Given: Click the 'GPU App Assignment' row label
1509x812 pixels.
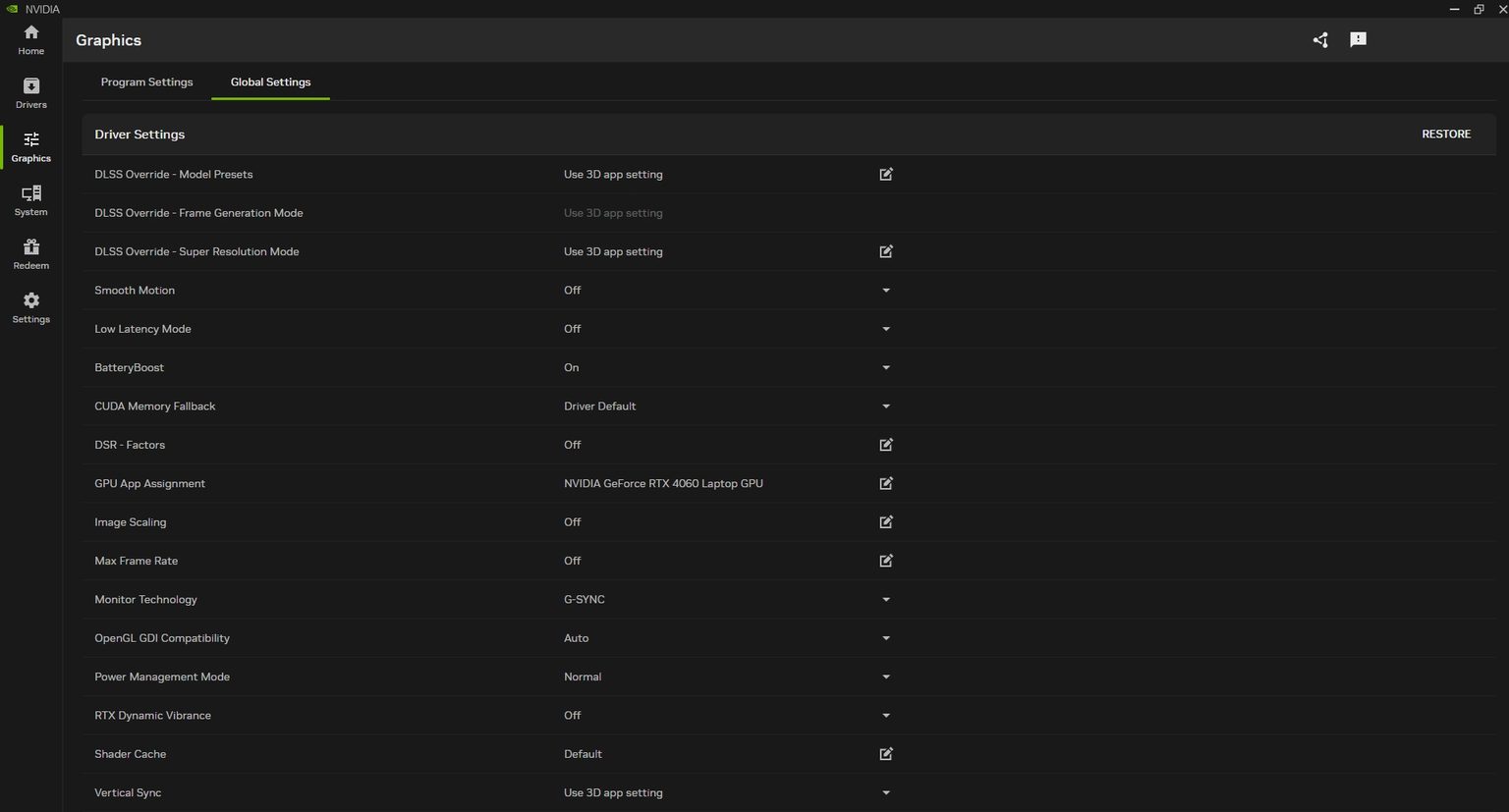Looking at the screenshot, I should (x=149, y=484).
